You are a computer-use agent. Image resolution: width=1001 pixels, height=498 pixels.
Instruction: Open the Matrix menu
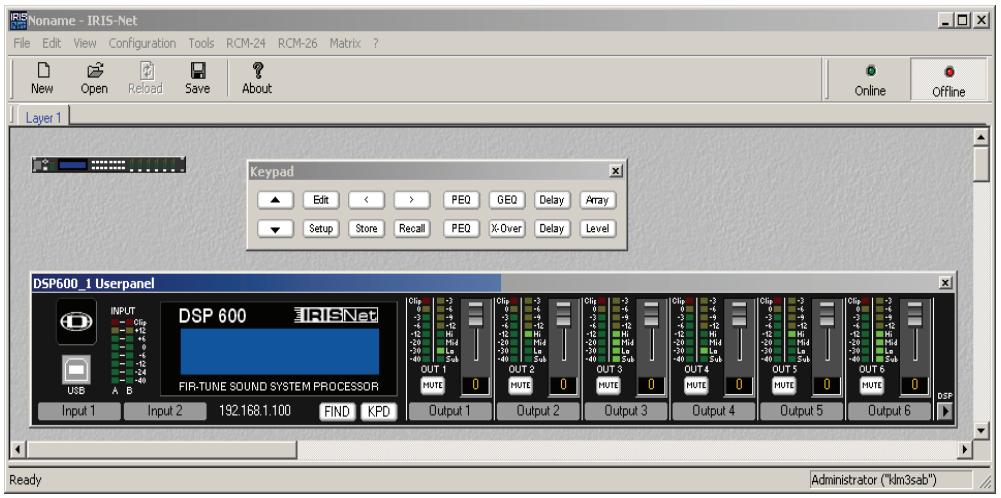point(345,43)
